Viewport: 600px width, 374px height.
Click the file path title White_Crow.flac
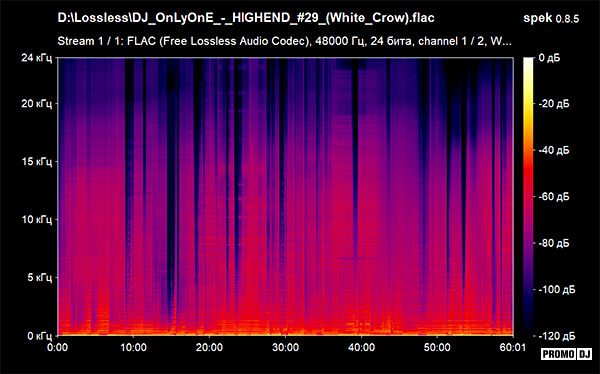click(246, 18)
